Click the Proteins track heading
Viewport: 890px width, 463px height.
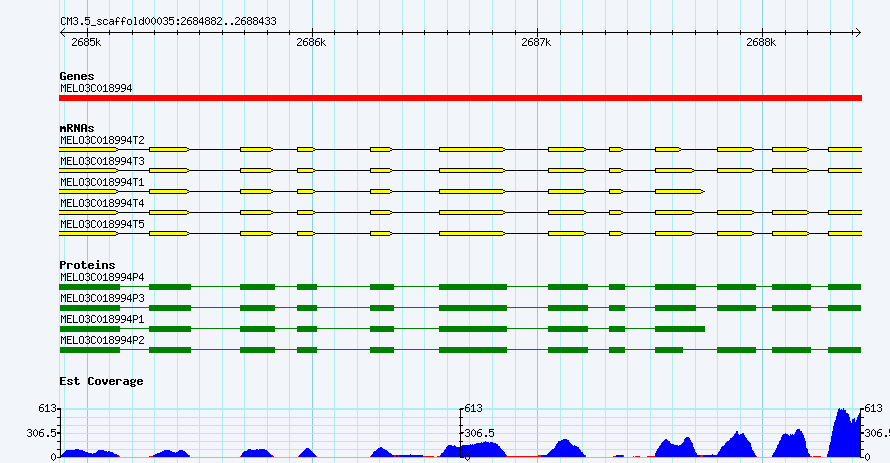[x=87, y=265]
